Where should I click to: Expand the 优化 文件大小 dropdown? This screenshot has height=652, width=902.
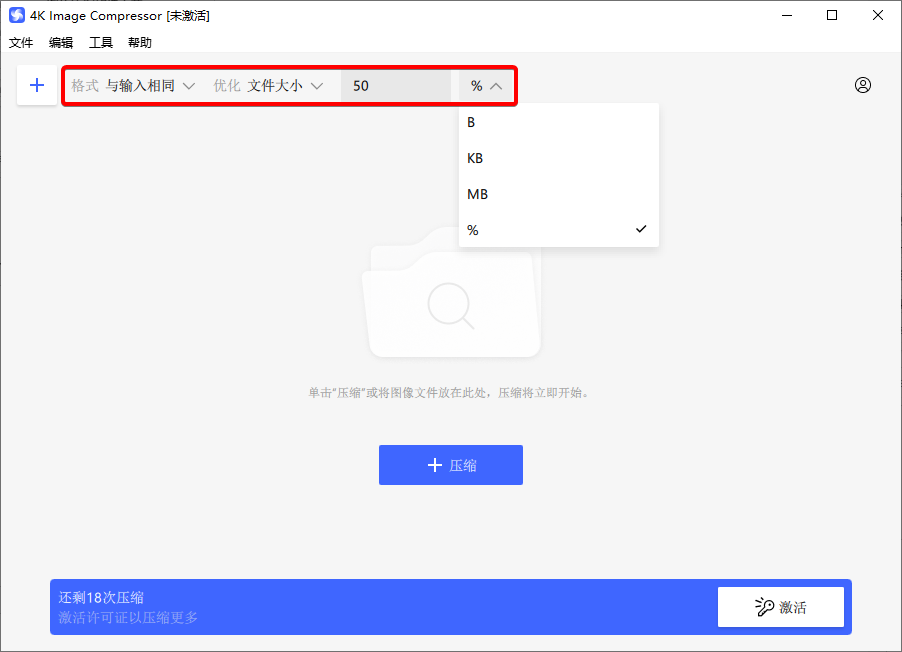click(x=269, y=86)
